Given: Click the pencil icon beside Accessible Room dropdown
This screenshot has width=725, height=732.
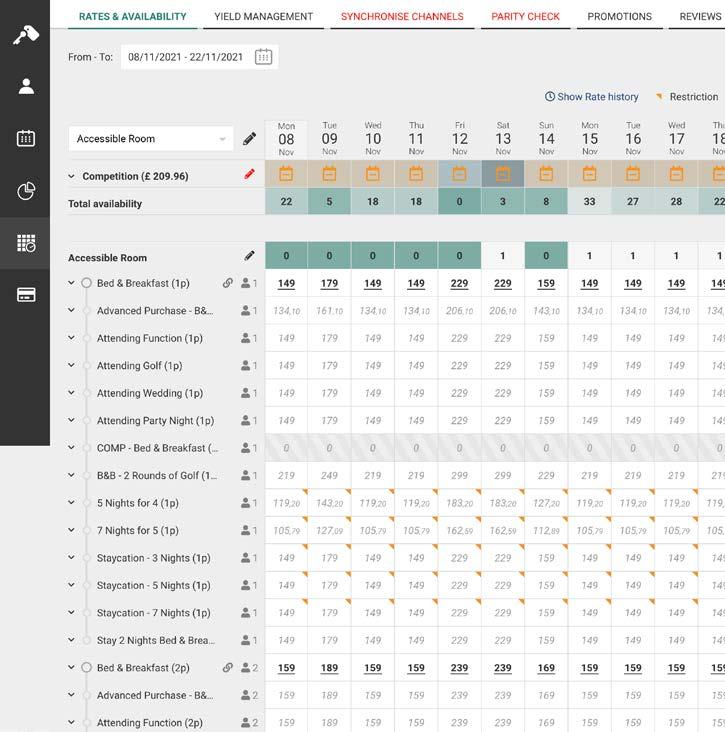Looking at the screenshot, I should tap(249, 139).
